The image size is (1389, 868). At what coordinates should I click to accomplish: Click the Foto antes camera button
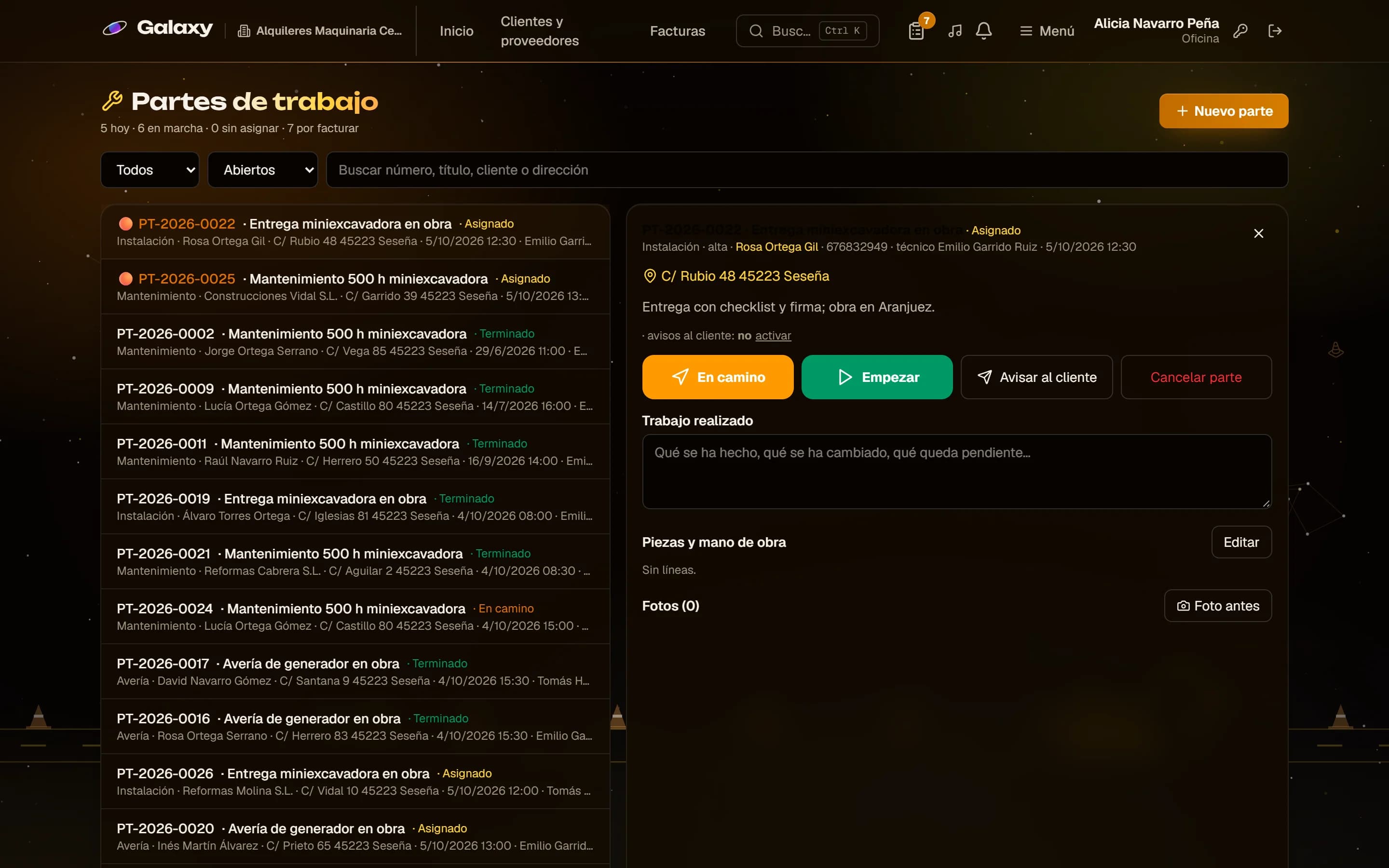coord(1218,606)
